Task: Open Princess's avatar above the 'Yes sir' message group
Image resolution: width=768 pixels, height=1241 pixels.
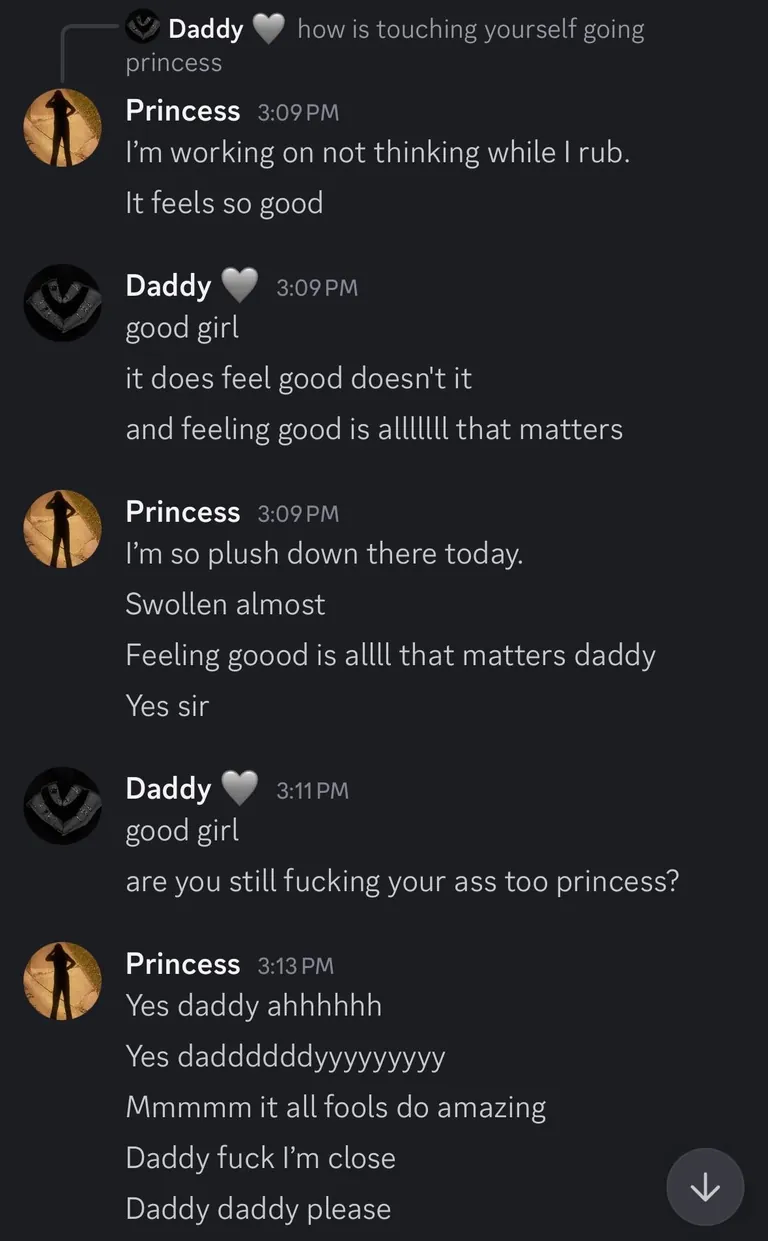Action: coord(63,529)
